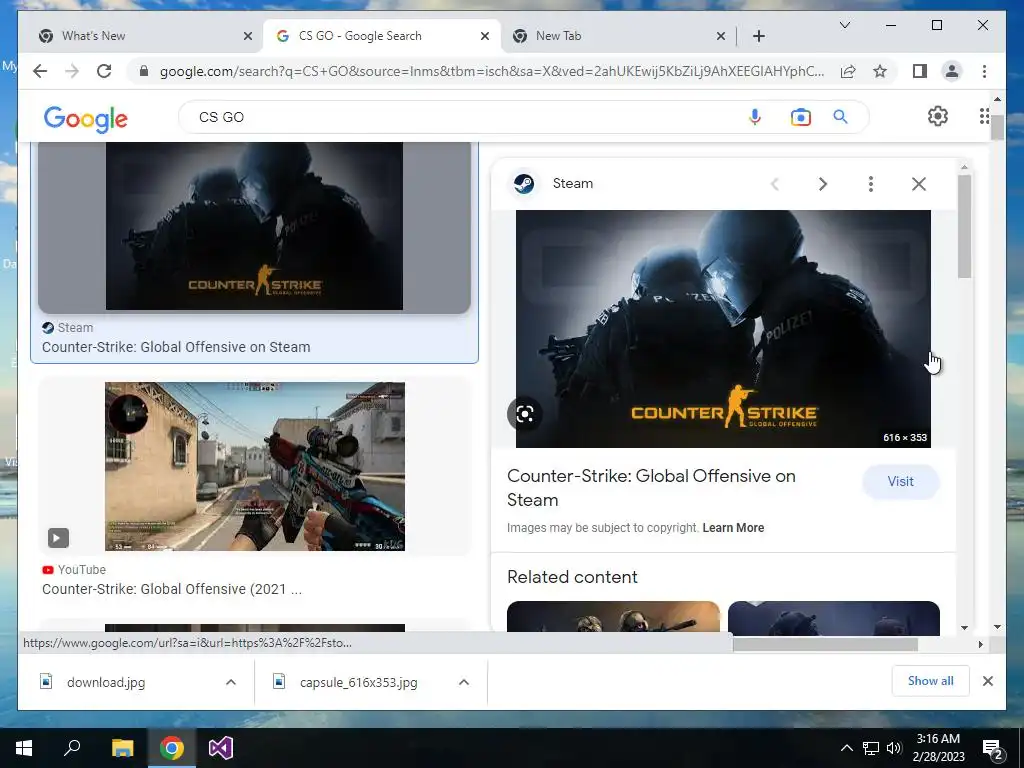Click the horizontal scrollbar thumb
Viewport: 1024px width, 768px height.
(x=825, y=644)
